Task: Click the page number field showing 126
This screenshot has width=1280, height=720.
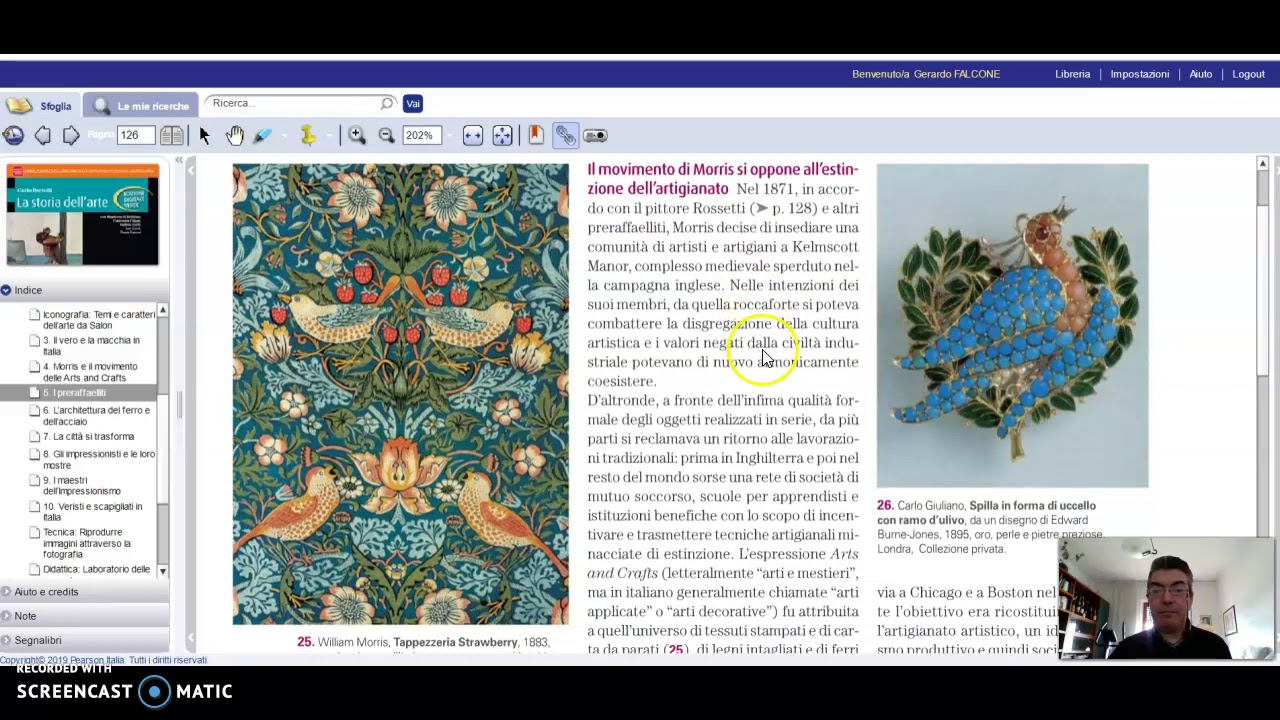Action: [137, 135]
